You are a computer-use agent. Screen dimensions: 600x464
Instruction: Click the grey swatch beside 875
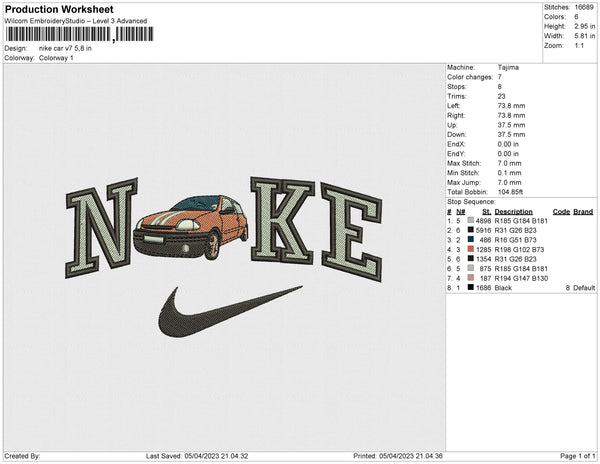pyautogui.click(x=471, y=268)
